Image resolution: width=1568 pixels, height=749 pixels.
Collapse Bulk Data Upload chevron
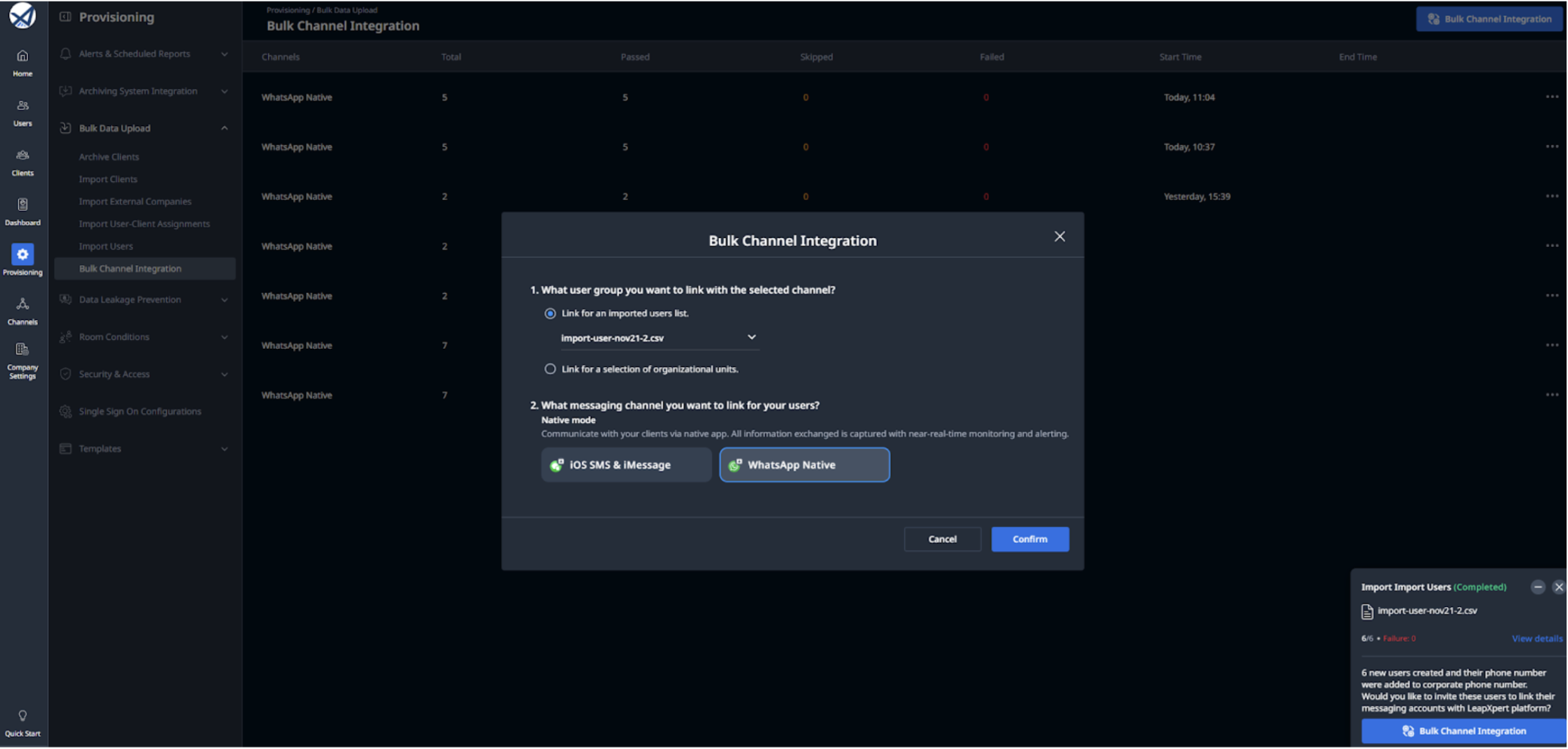pyautogui.click(x=224, y=128)
